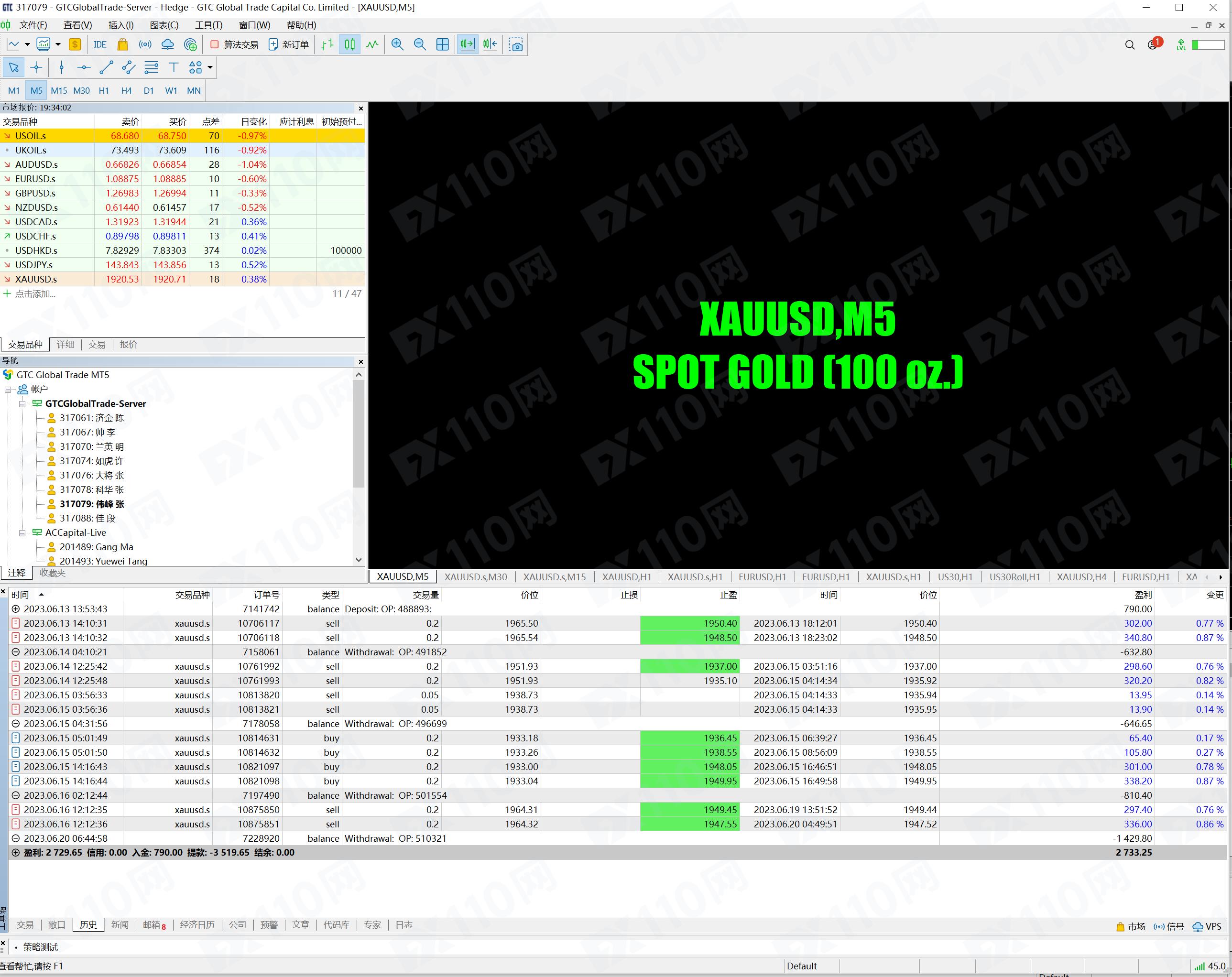Select the crosshair tool
Image resolution: width=1232 pixels, height=977 pixels.
(36, 67)
